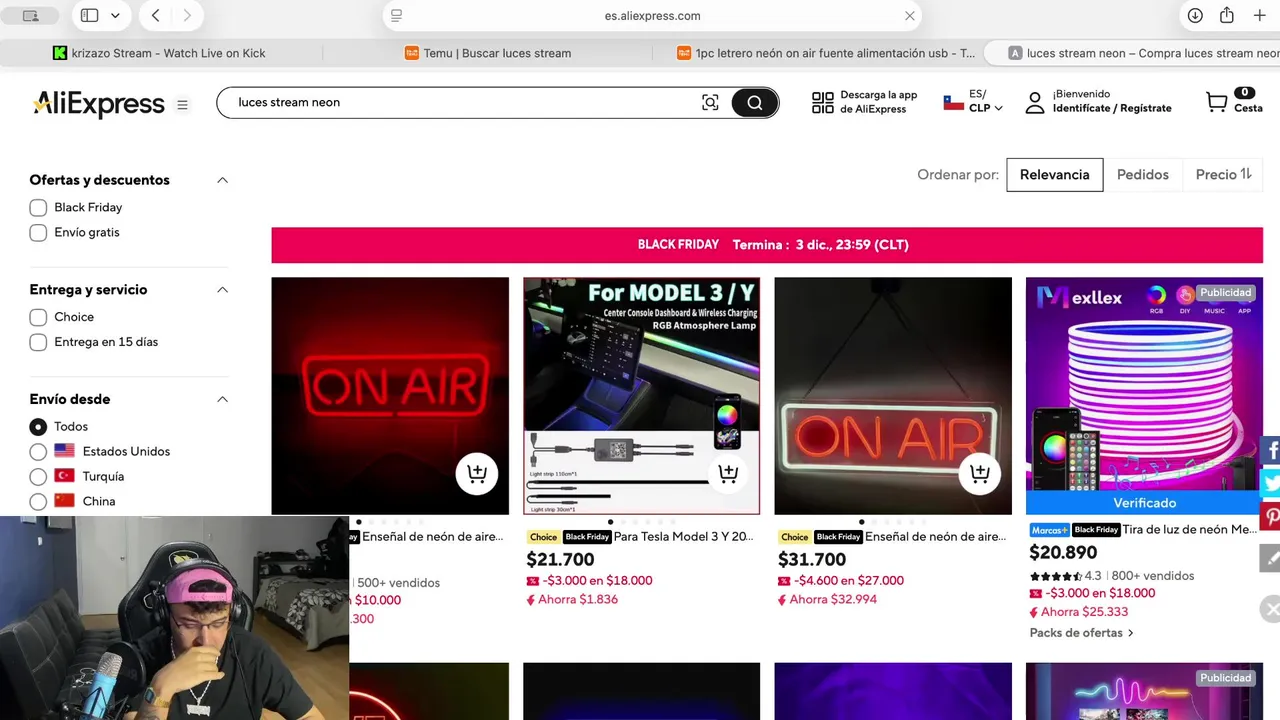The height and width of the screenshot is (720, 1280).
Task: Click the edit pencil side icon
Action: pyautogui.click(x=1270, y=558)
